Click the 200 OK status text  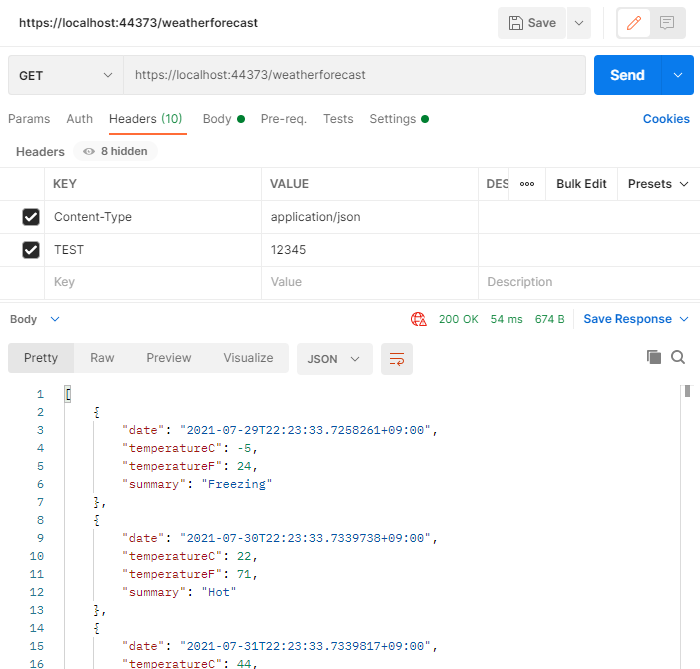pos(458,320)
